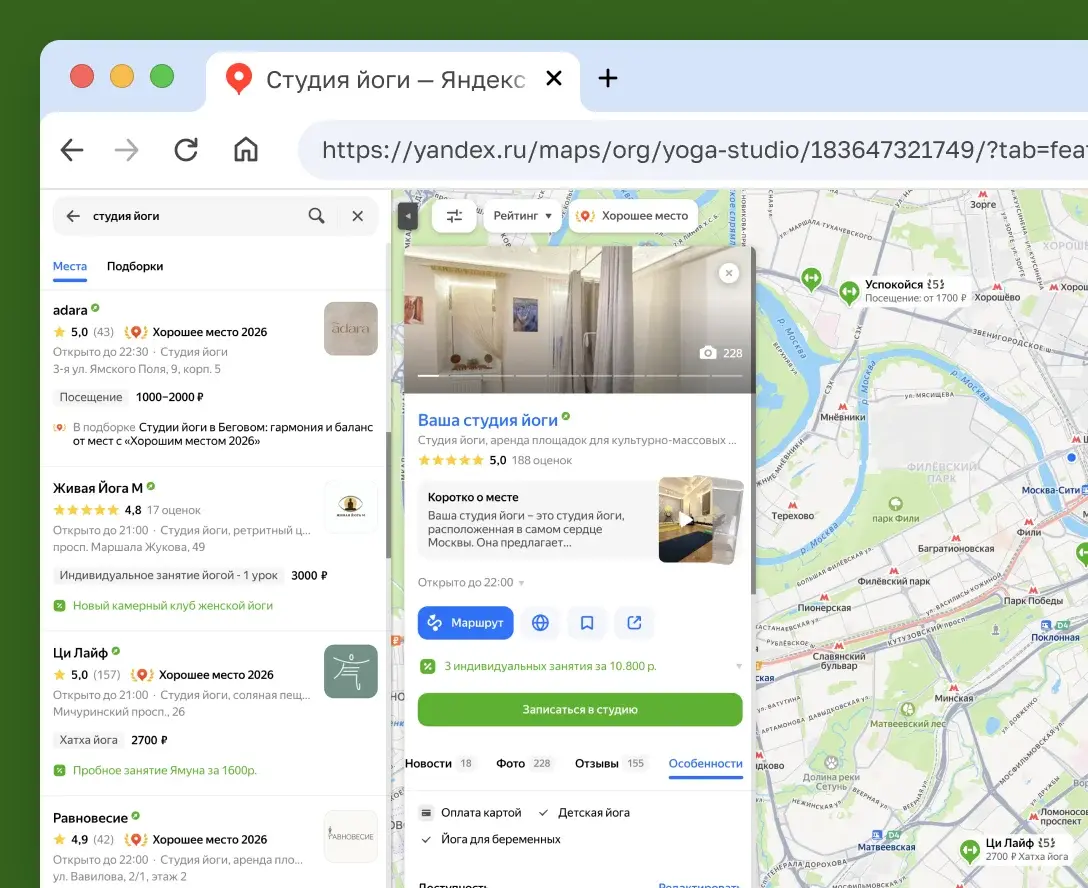Open the Ваша студия йоги title link

488,420
